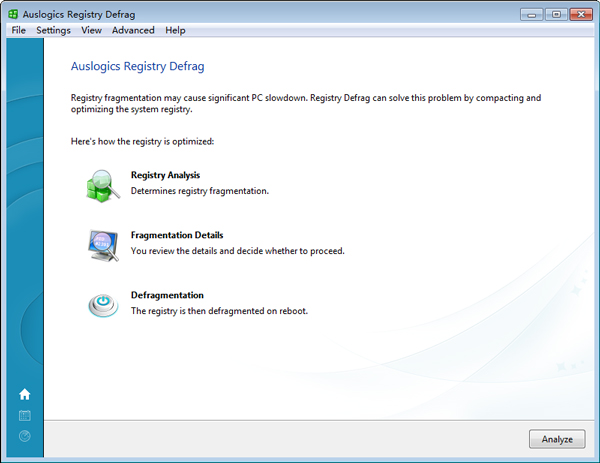This screenshot has height=463, width=600.
Task: Click the Registry Analysis magnifier icon
Action: click(x=103, y=186)
